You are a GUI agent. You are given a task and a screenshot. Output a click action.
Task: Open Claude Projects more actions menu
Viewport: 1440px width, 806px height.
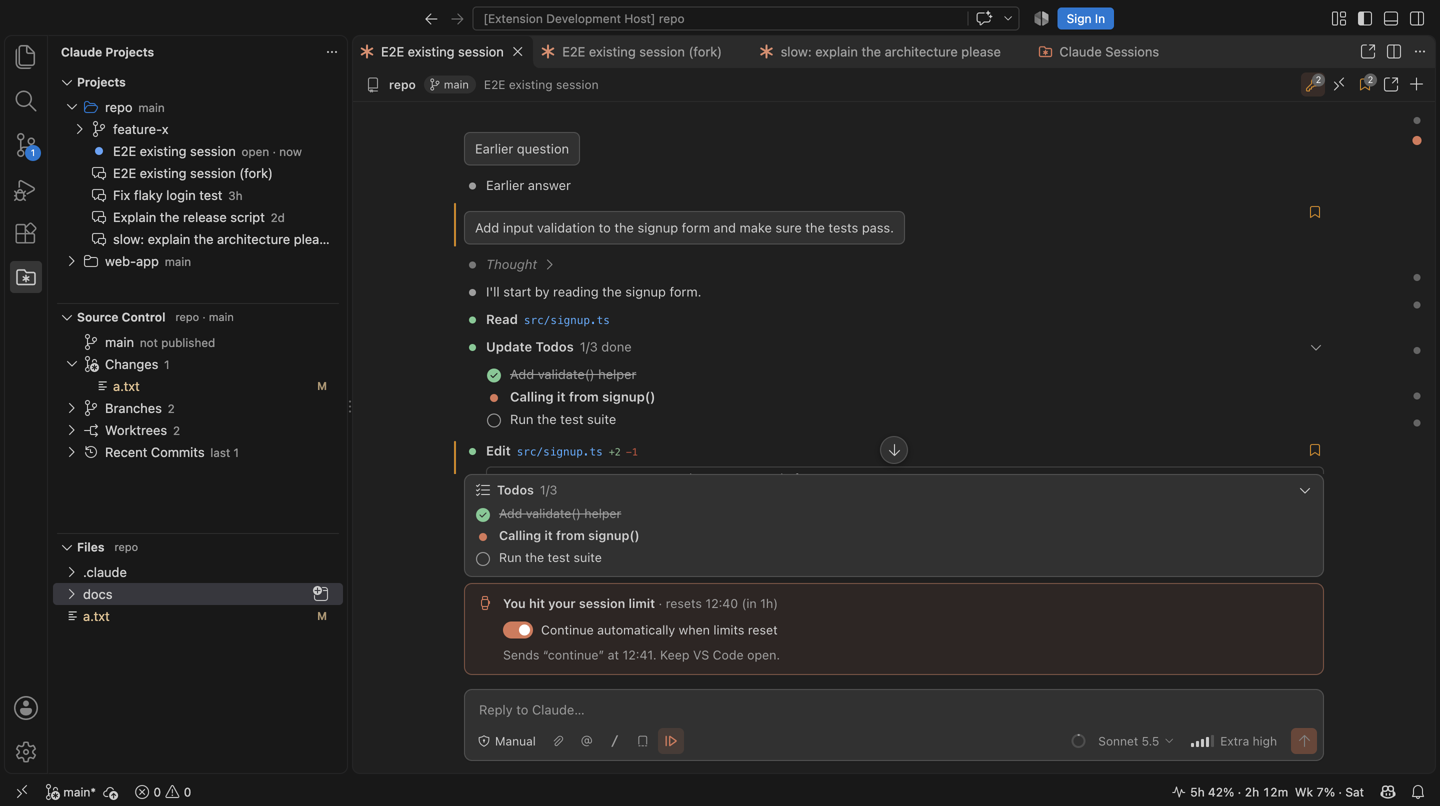(x=332, y=52)
